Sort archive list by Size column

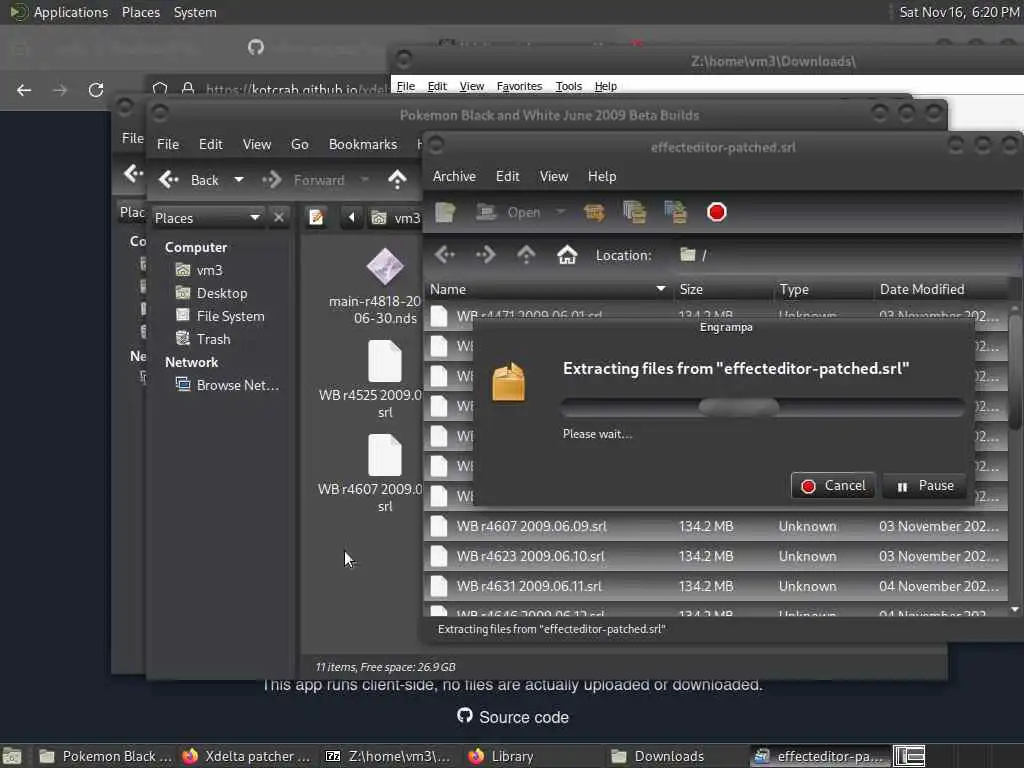tap(722, 289)
